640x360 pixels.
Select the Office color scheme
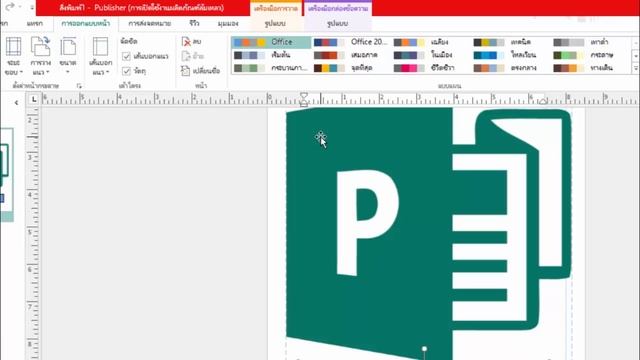[x=271, y=42]
